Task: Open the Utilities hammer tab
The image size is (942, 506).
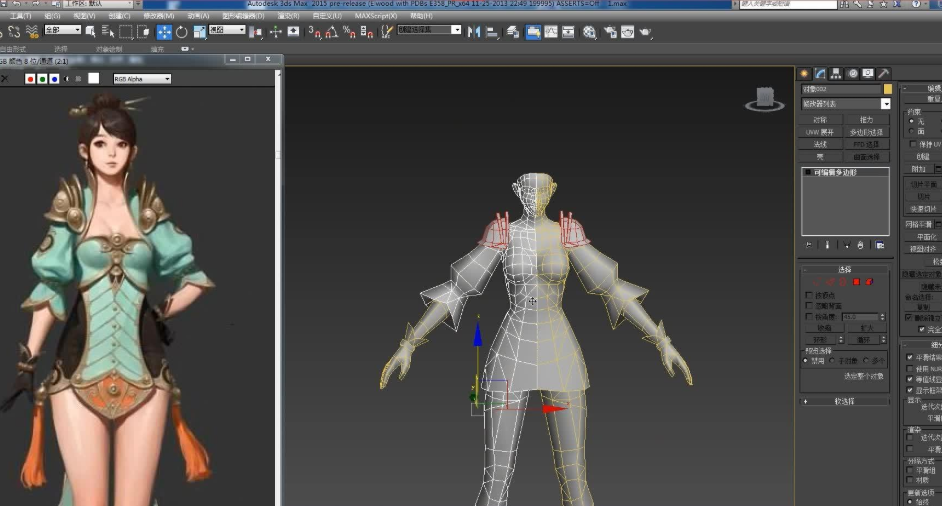Action: 884,73
